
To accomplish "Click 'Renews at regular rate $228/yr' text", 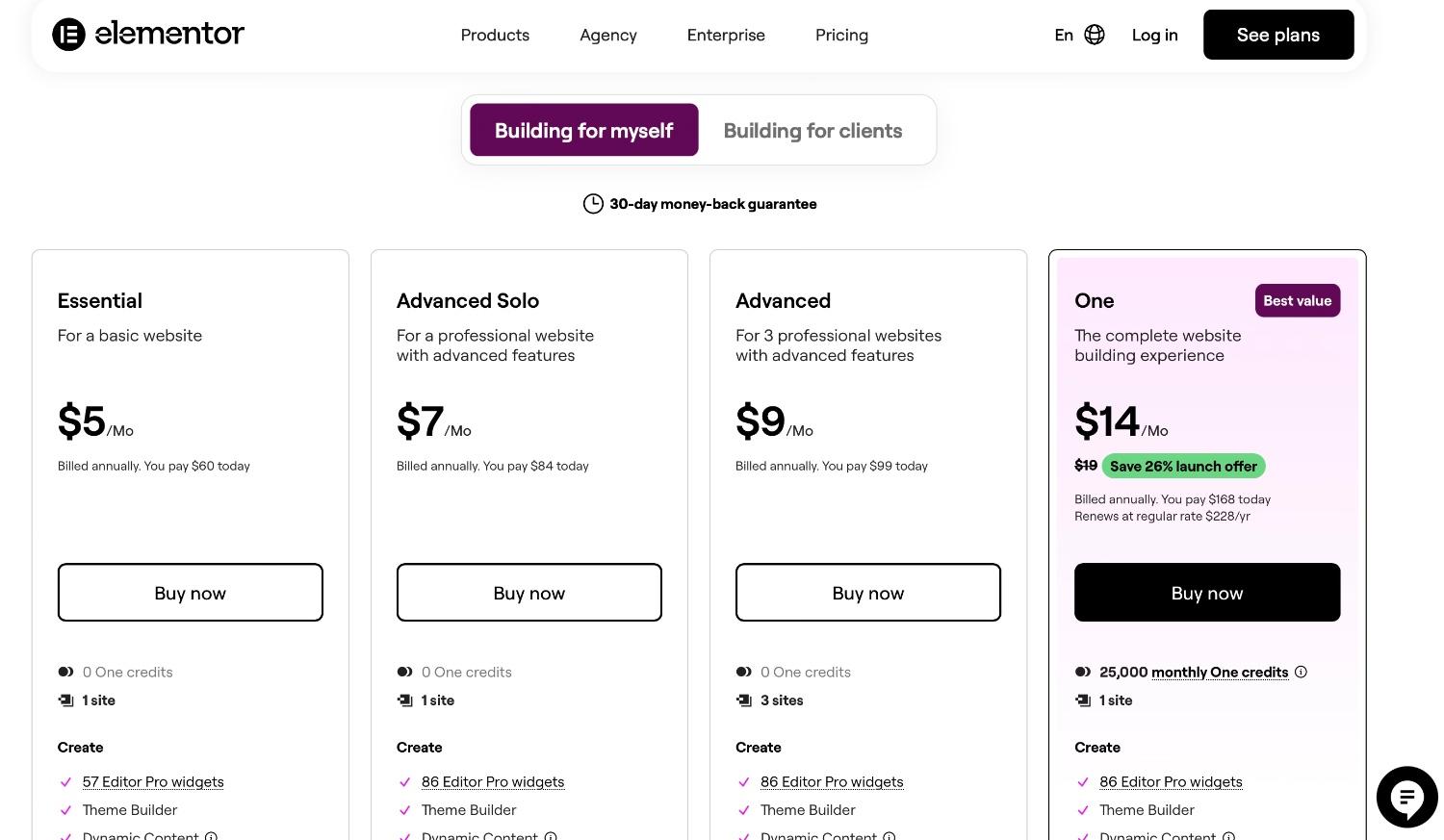I will tap(1162, 516).
